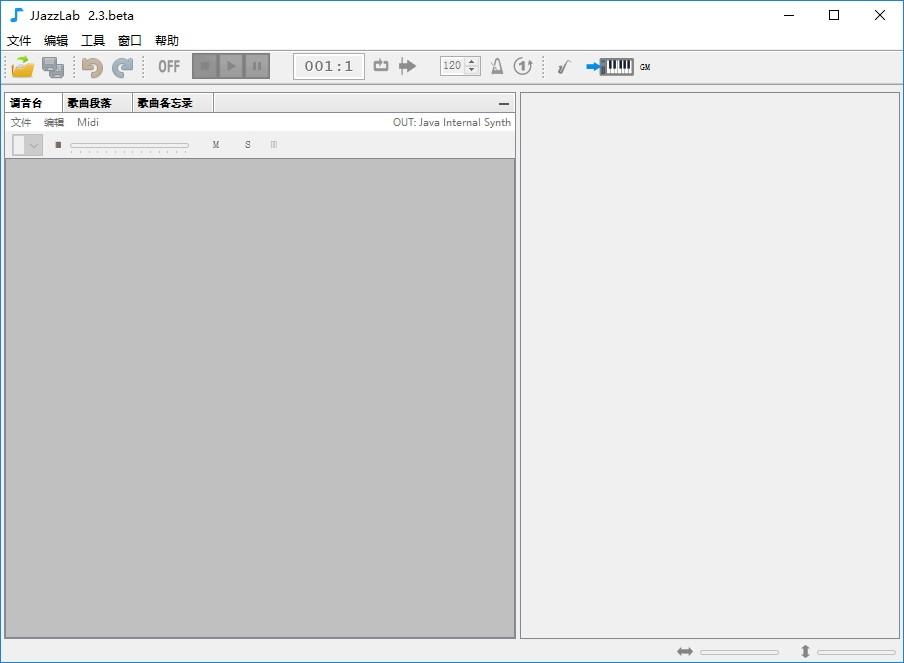The height and width of the screenshot is (663, 904).
Task: Click the mixer M mute button
Action: [x=216, y=145]
